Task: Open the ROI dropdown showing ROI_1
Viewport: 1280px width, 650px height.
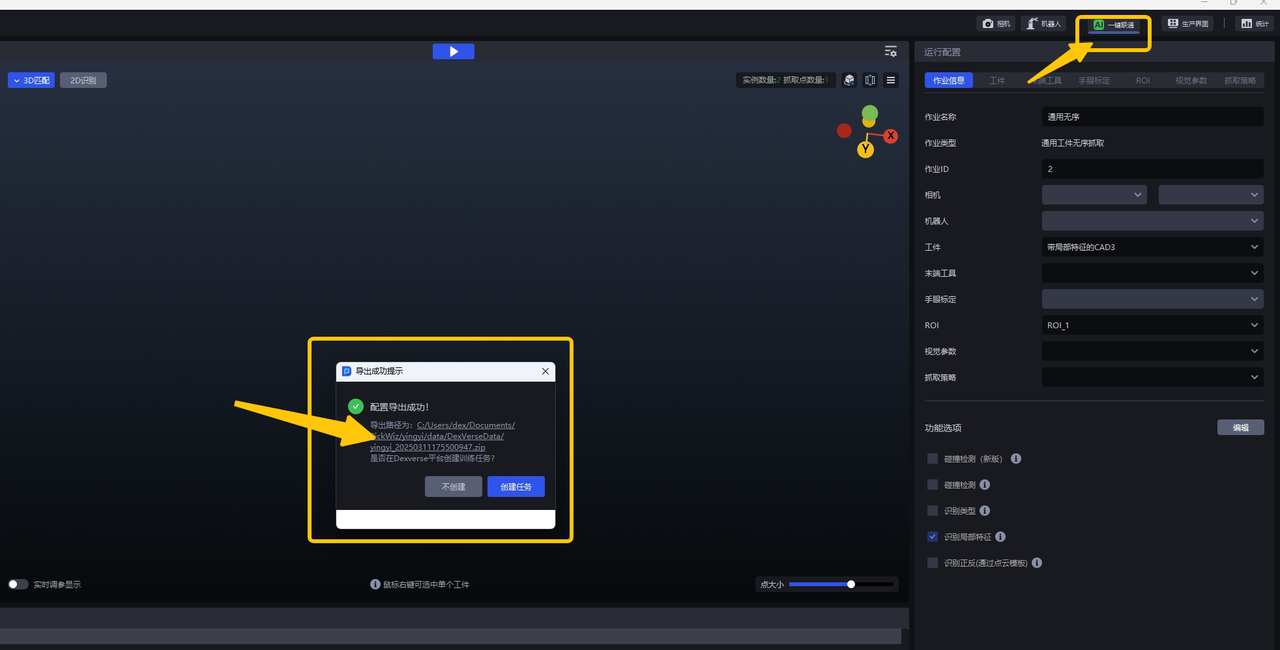Action: [1152, 325]
